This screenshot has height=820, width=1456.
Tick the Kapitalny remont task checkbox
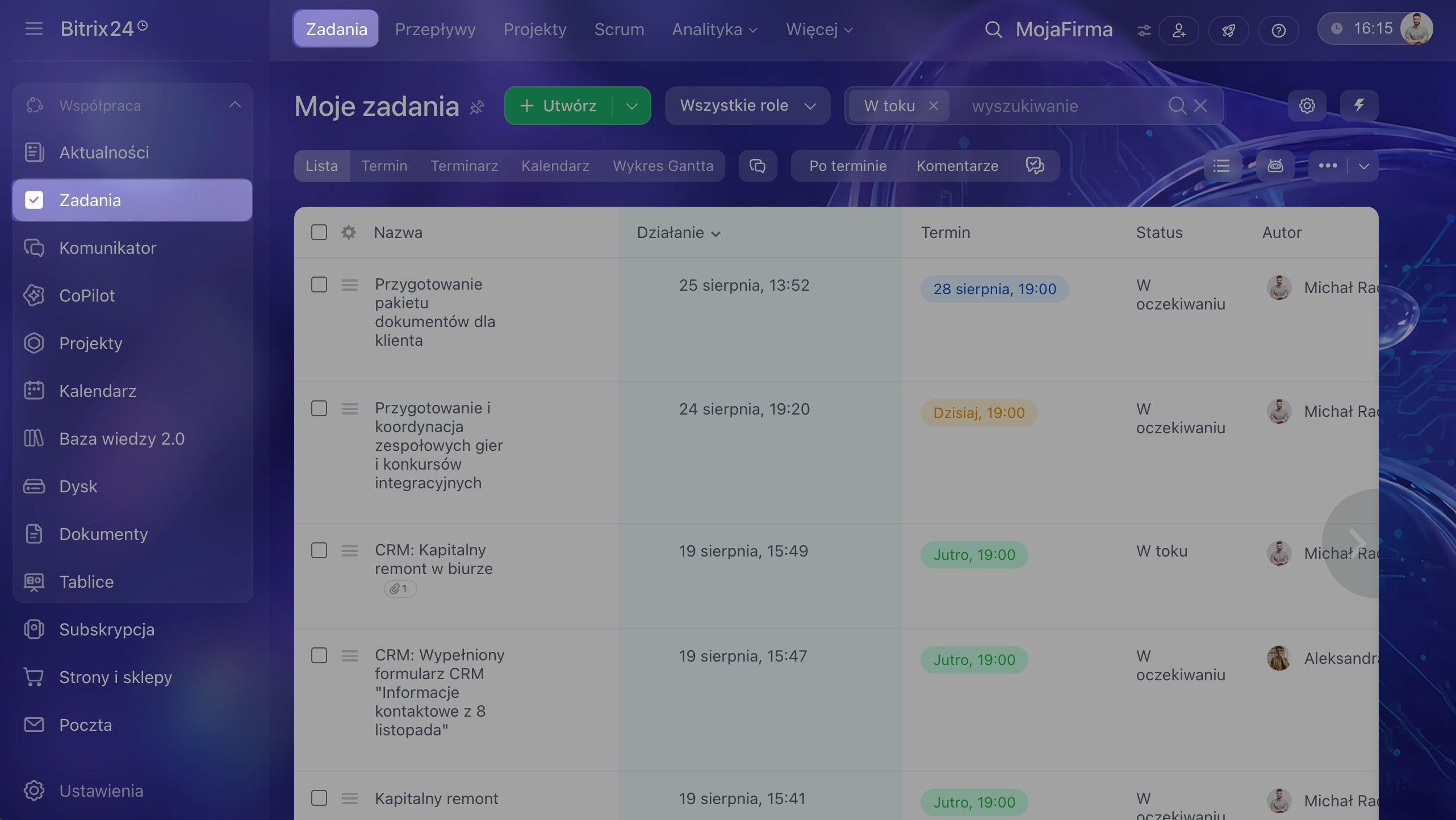coord(319,798)
